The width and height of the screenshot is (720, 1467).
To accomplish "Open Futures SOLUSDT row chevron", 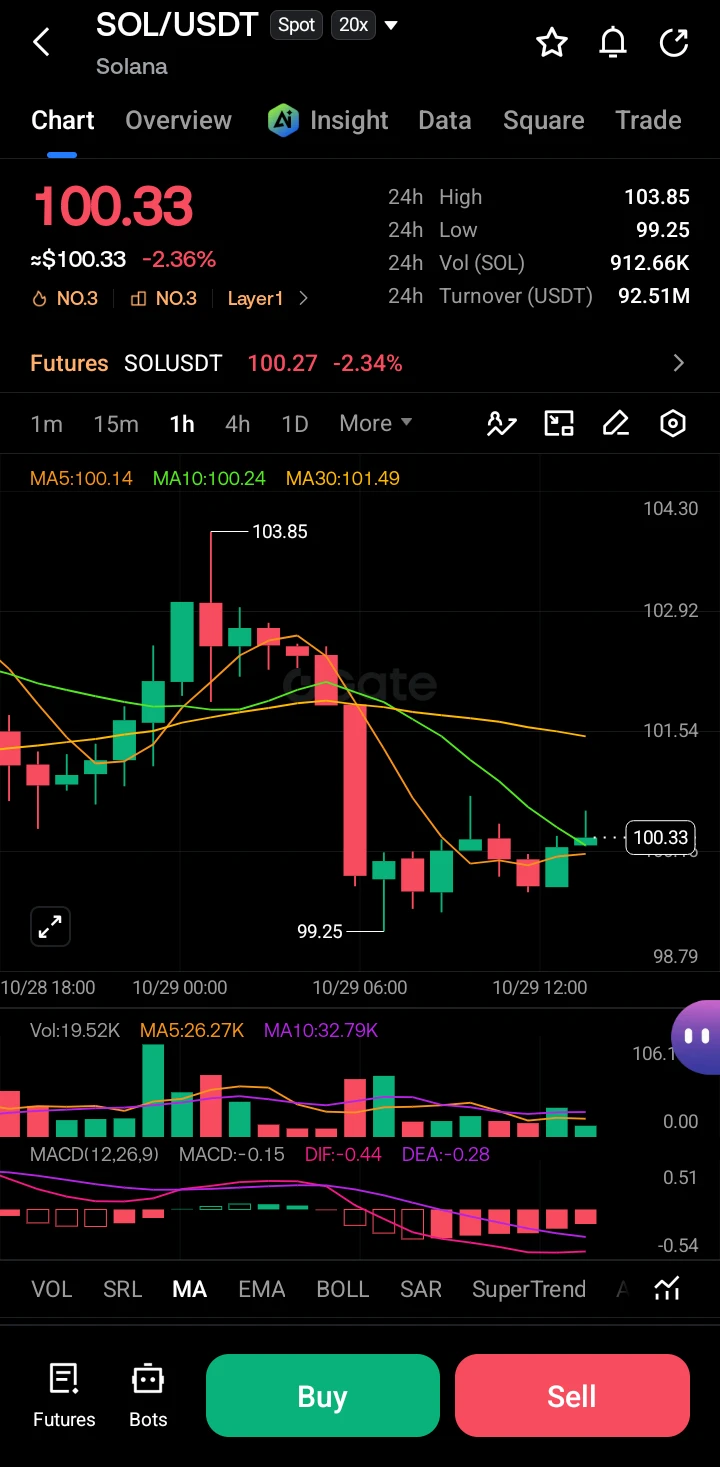I will coord(679,363).
